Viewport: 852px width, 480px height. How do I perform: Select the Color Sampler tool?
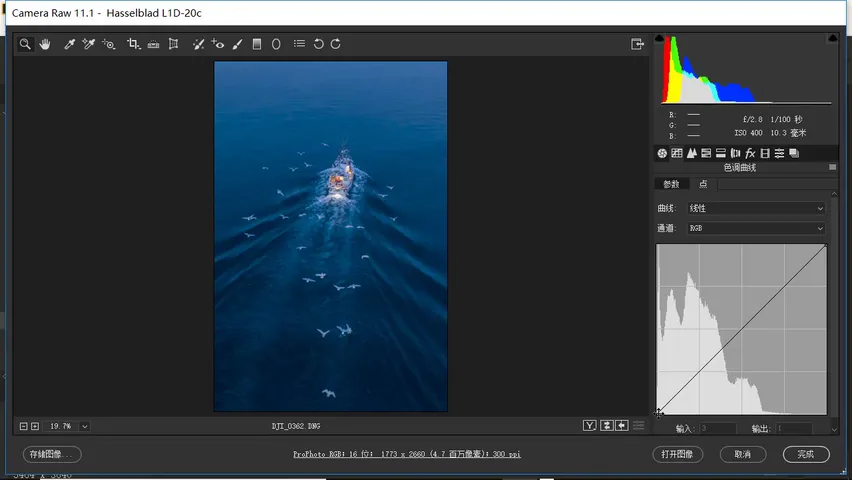[x=89, y=44]
